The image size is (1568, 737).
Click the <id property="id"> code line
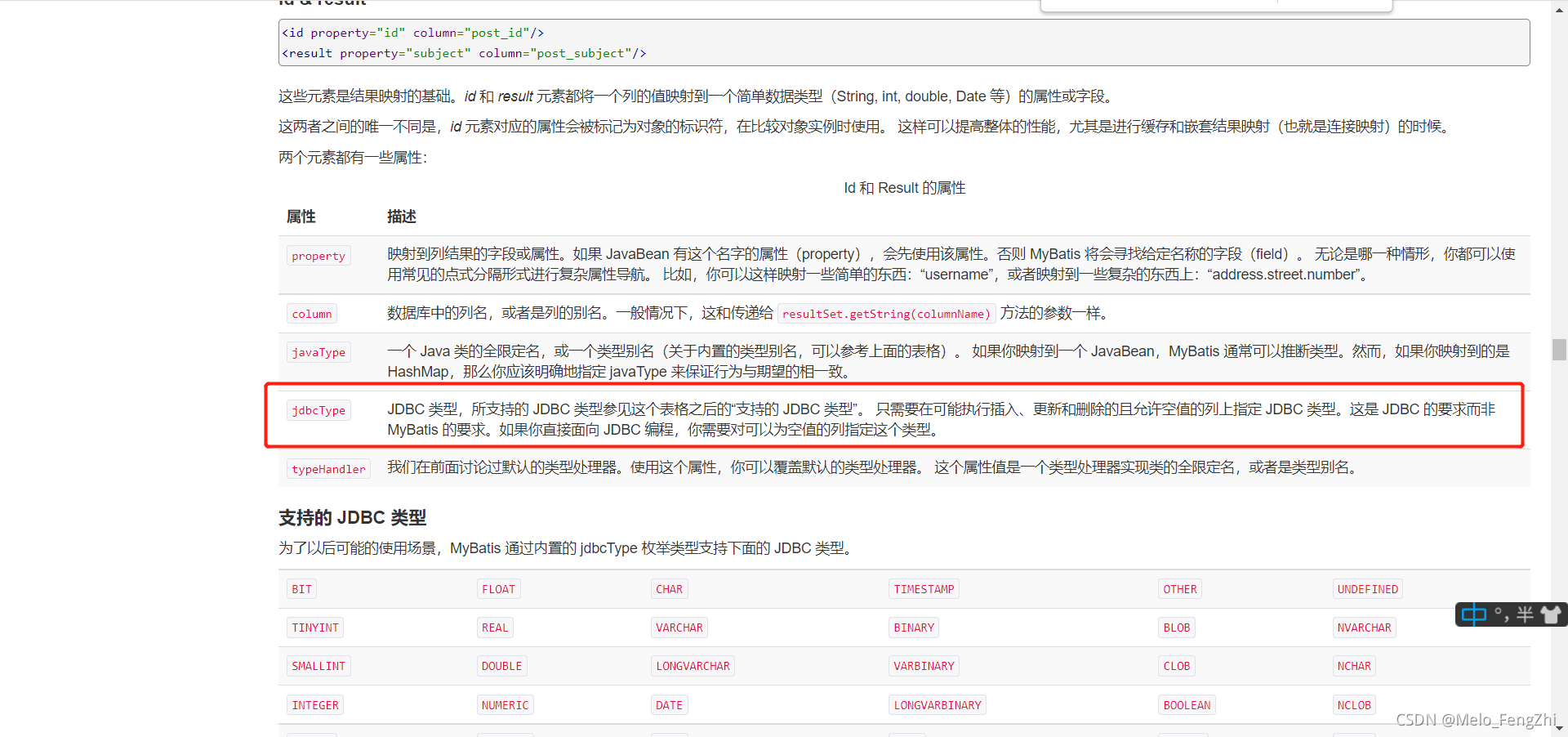tap(413, 33)
